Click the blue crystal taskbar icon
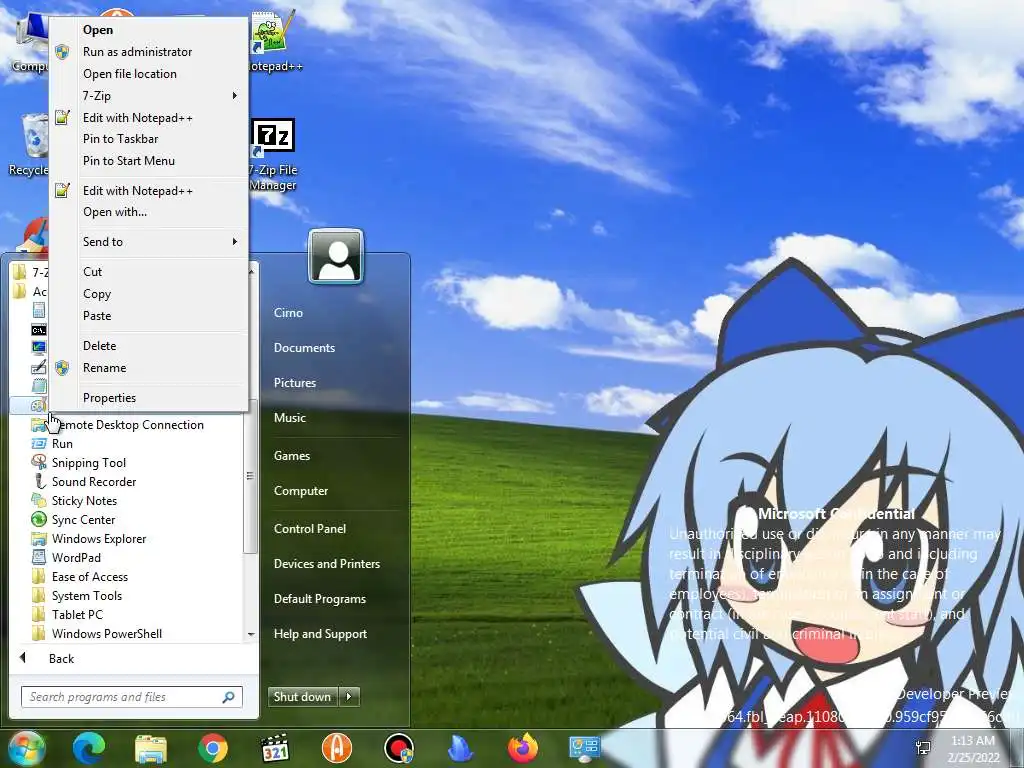 [x=461, y=748]
